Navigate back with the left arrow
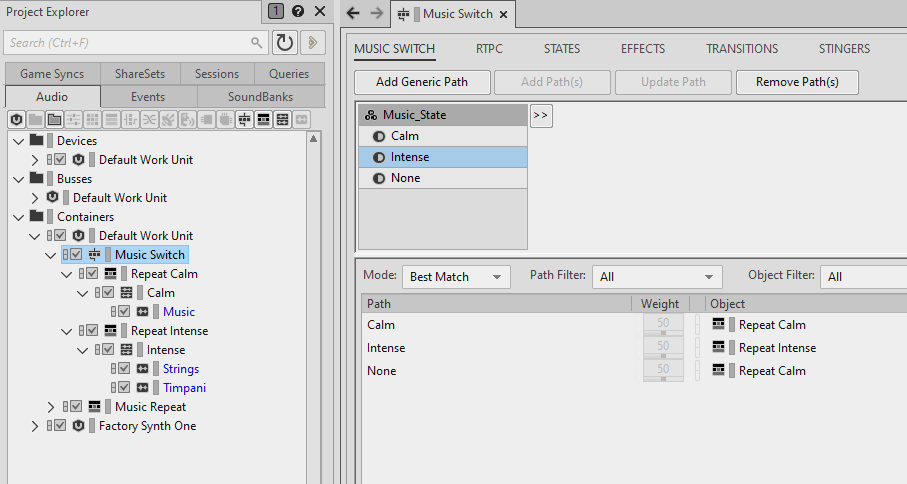Image resolution: width=907 pixels, height=484 pixels. point(352,13)
